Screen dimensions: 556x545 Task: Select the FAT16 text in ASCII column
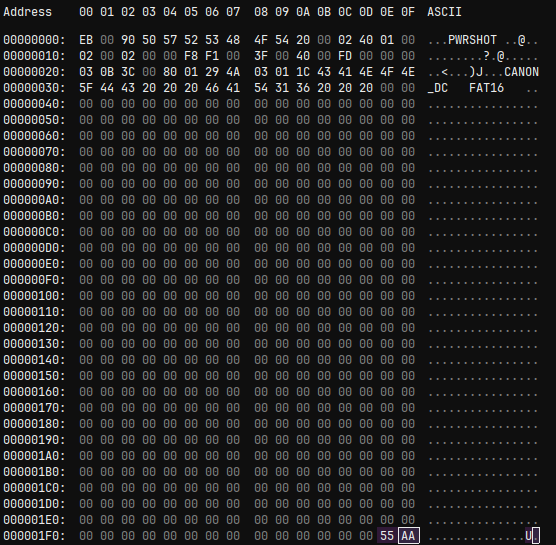(486, 88)
